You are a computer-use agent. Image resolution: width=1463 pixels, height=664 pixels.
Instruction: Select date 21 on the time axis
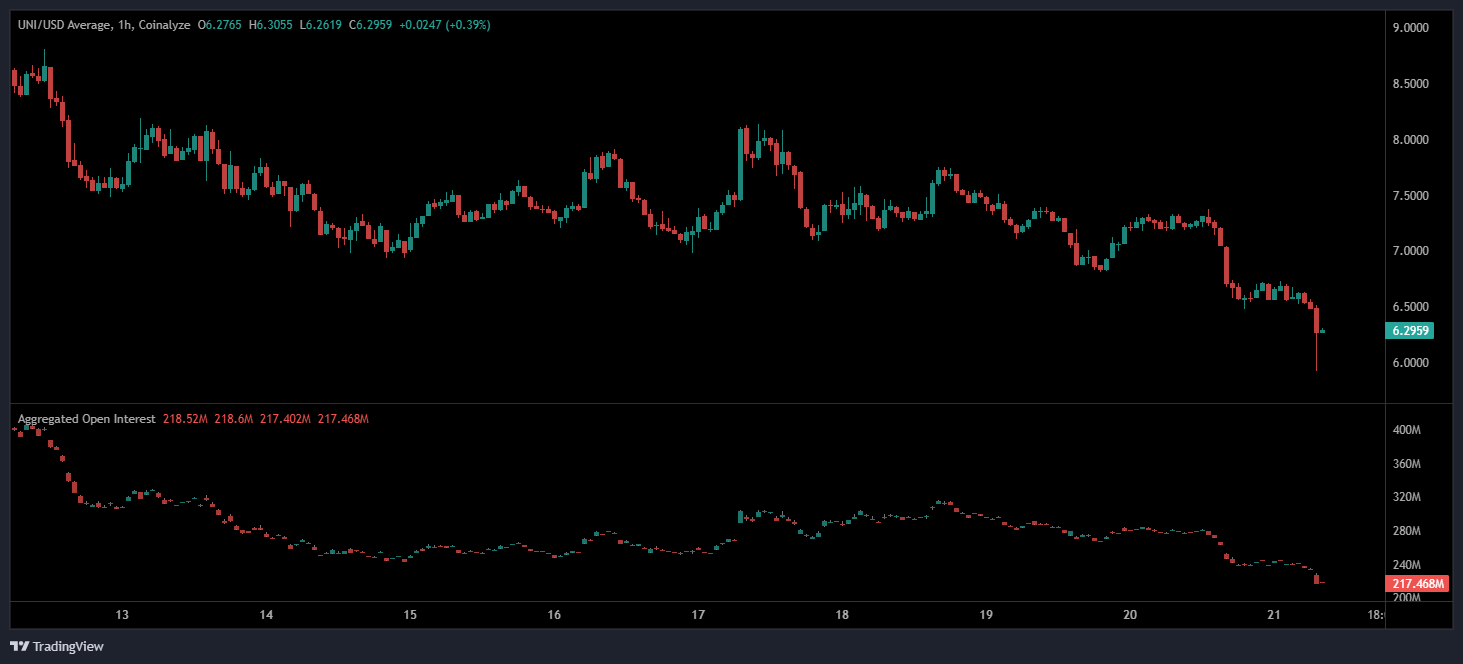coord(1274,615)
